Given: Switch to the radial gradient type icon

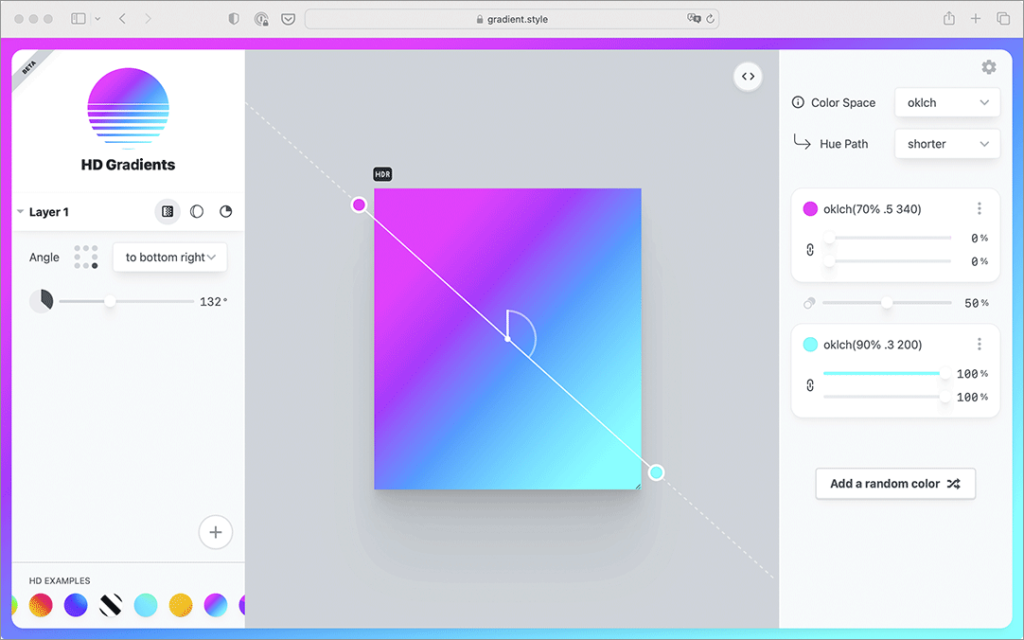Looking at the screenshot, I should coord(197,212).
